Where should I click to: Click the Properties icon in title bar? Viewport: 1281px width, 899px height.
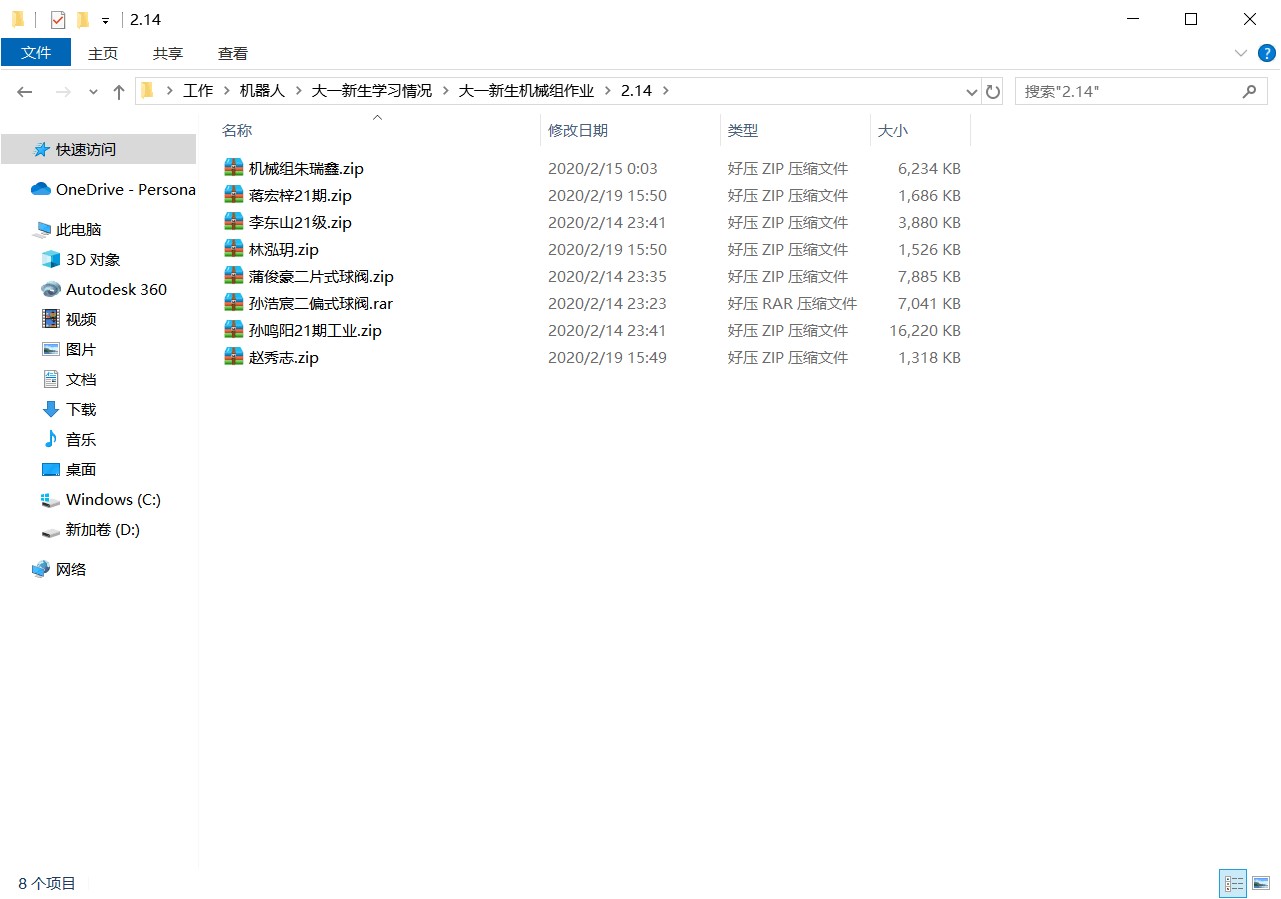pyautogui.click(x=58, y=19)
